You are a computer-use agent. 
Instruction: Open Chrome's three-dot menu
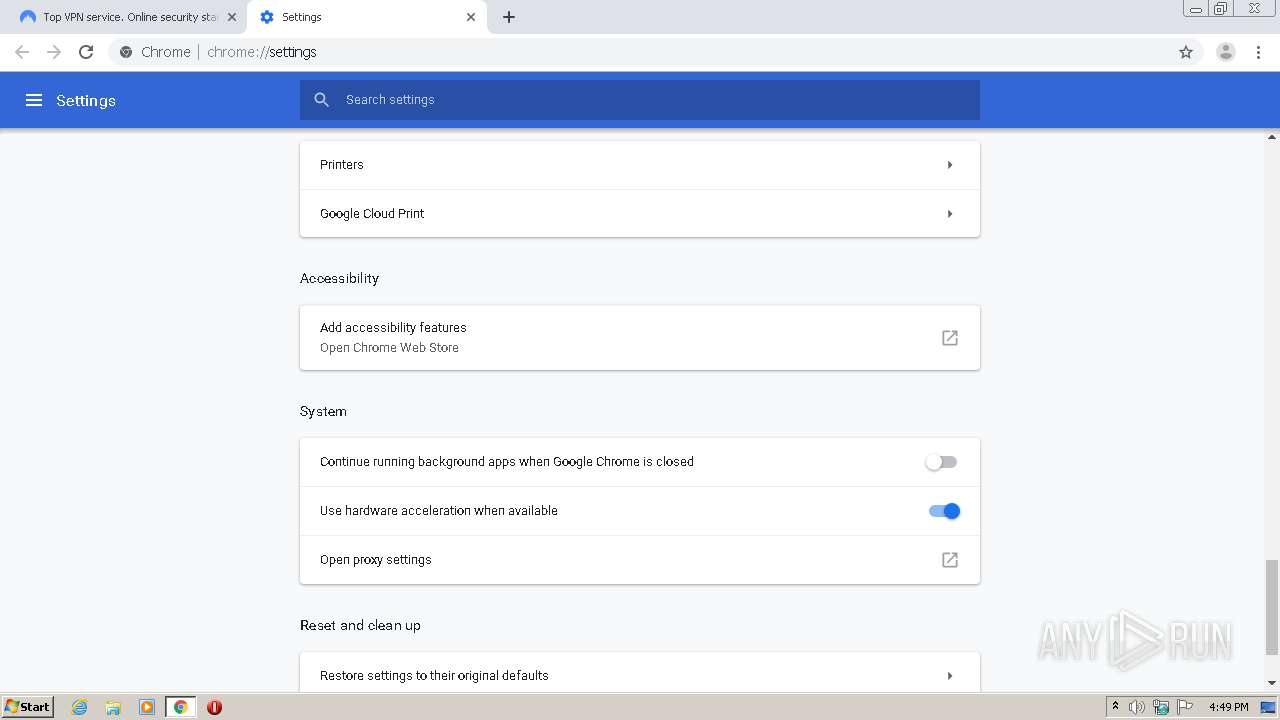(1259, 52)
